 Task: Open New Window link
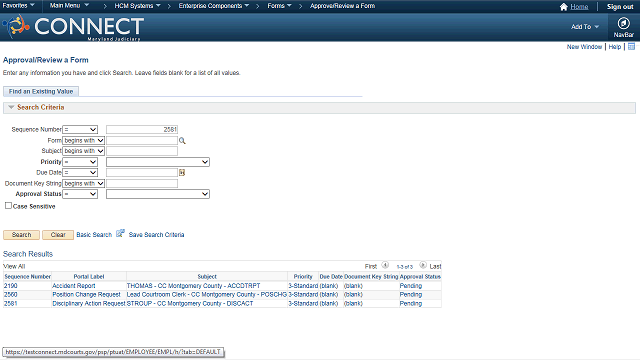[584, 47]
